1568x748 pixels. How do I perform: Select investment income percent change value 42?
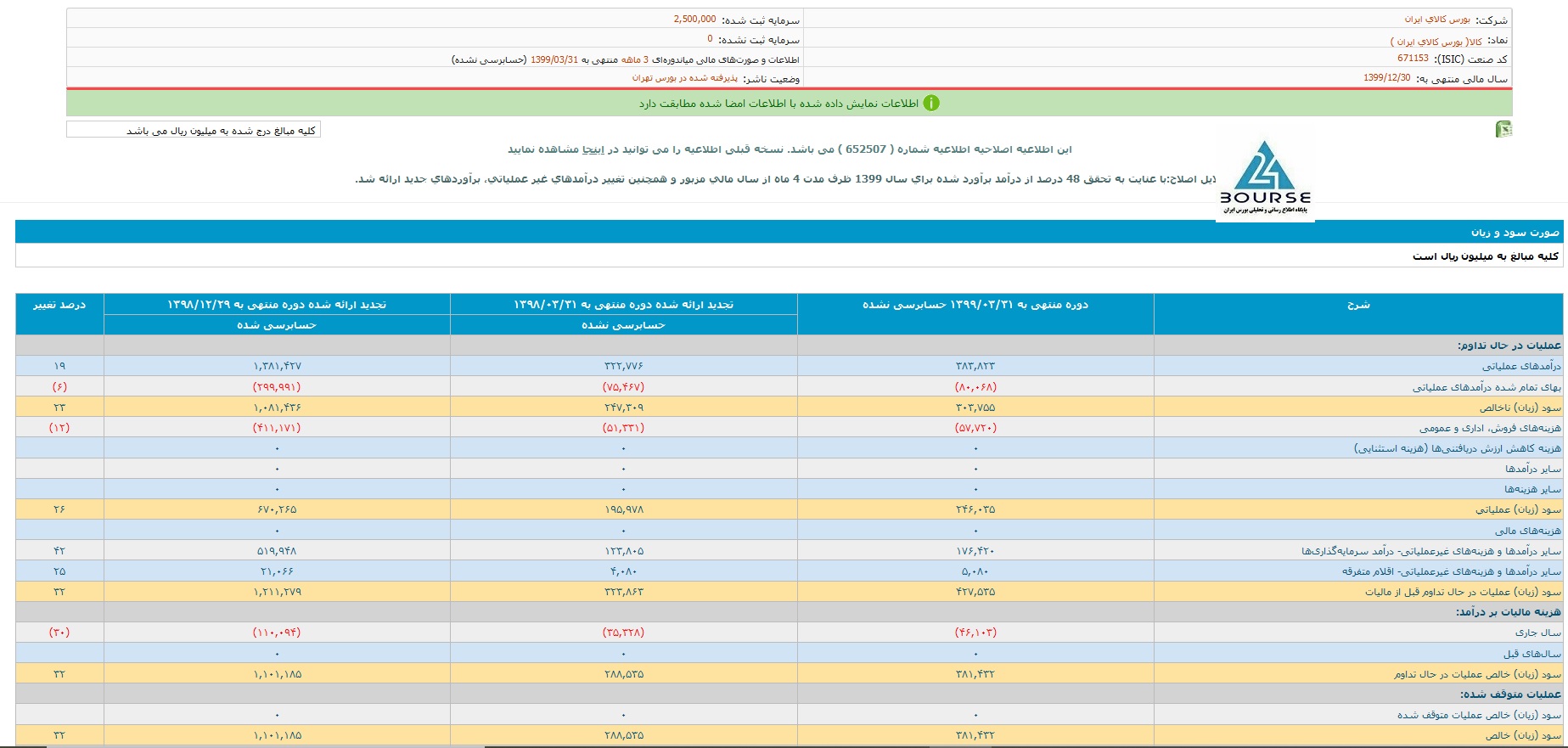tap(59, 551)
